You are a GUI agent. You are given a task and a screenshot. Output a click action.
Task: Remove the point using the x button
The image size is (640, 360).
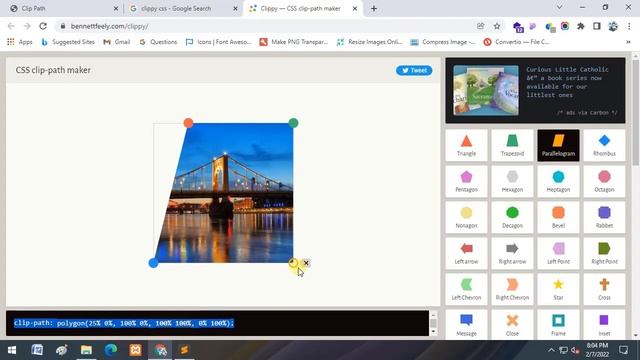(306, 263)
